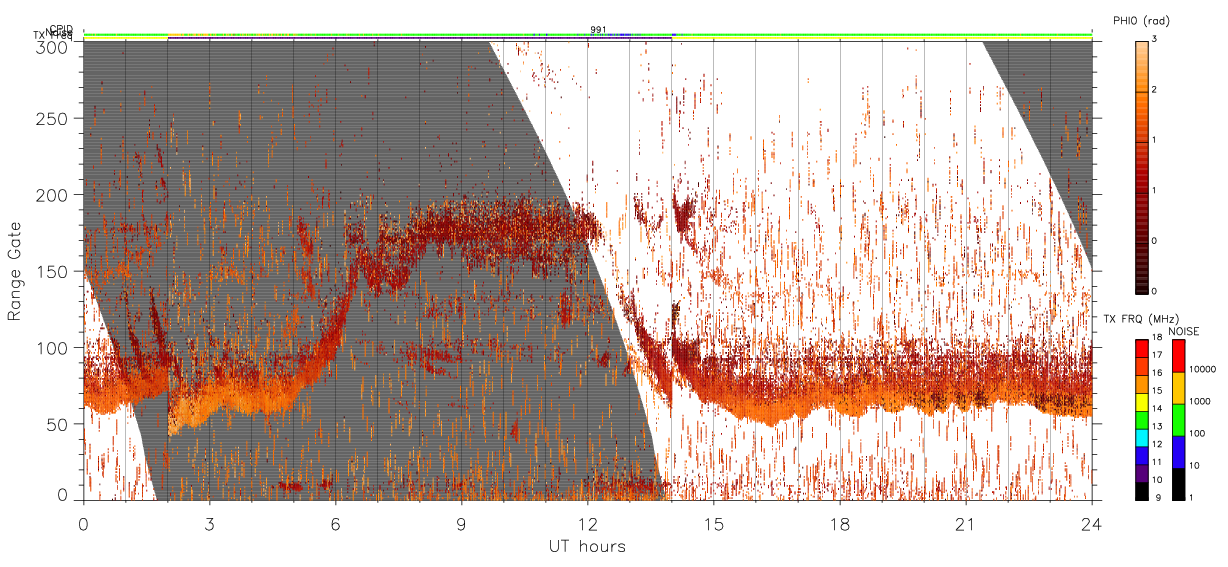1228x567 pixels.
Task: Click the 'PHI0 (rad)' colorbar title
Action: 1141,20
